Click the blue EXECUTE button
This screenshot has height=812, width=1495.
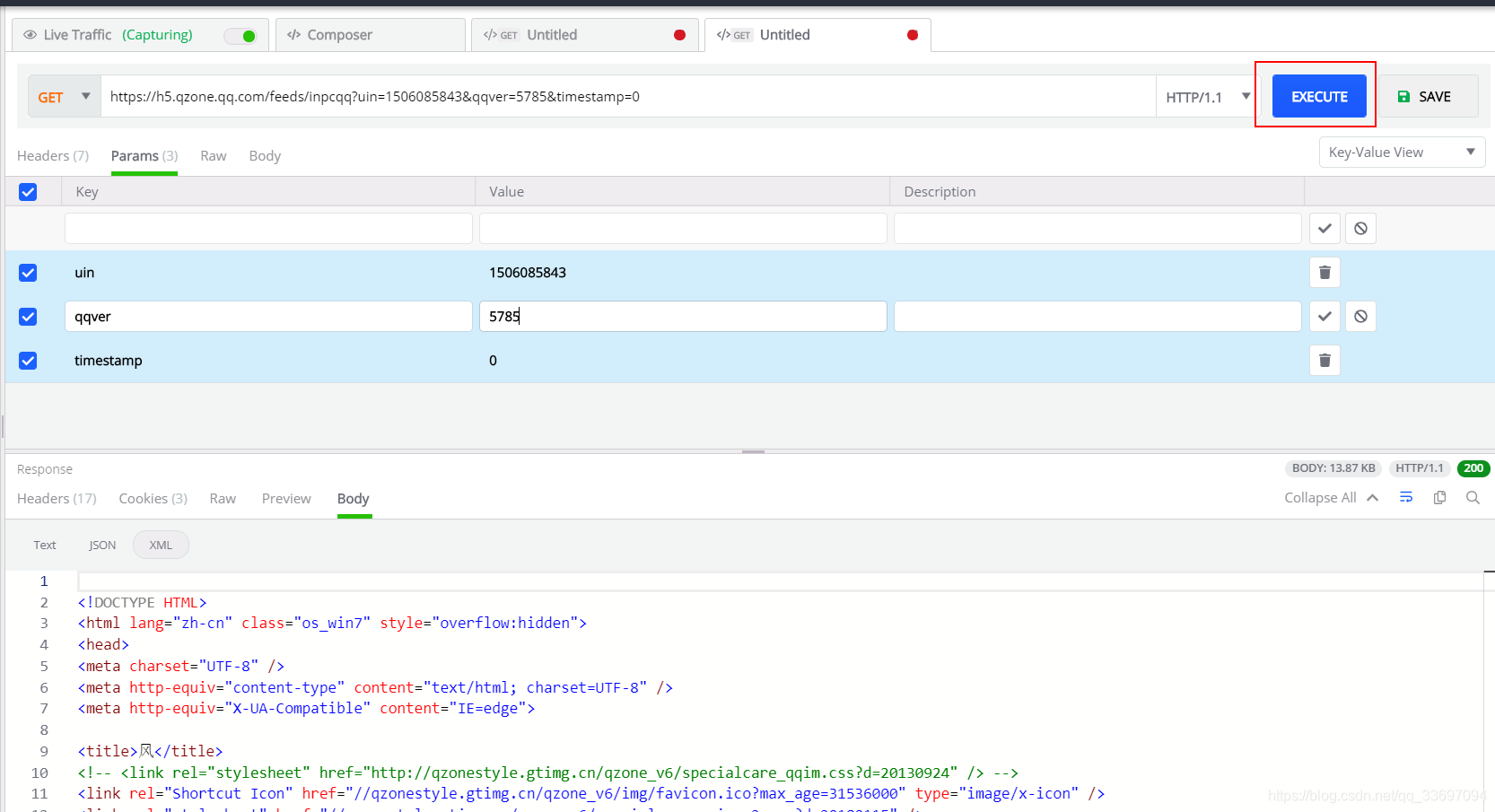1319,96
